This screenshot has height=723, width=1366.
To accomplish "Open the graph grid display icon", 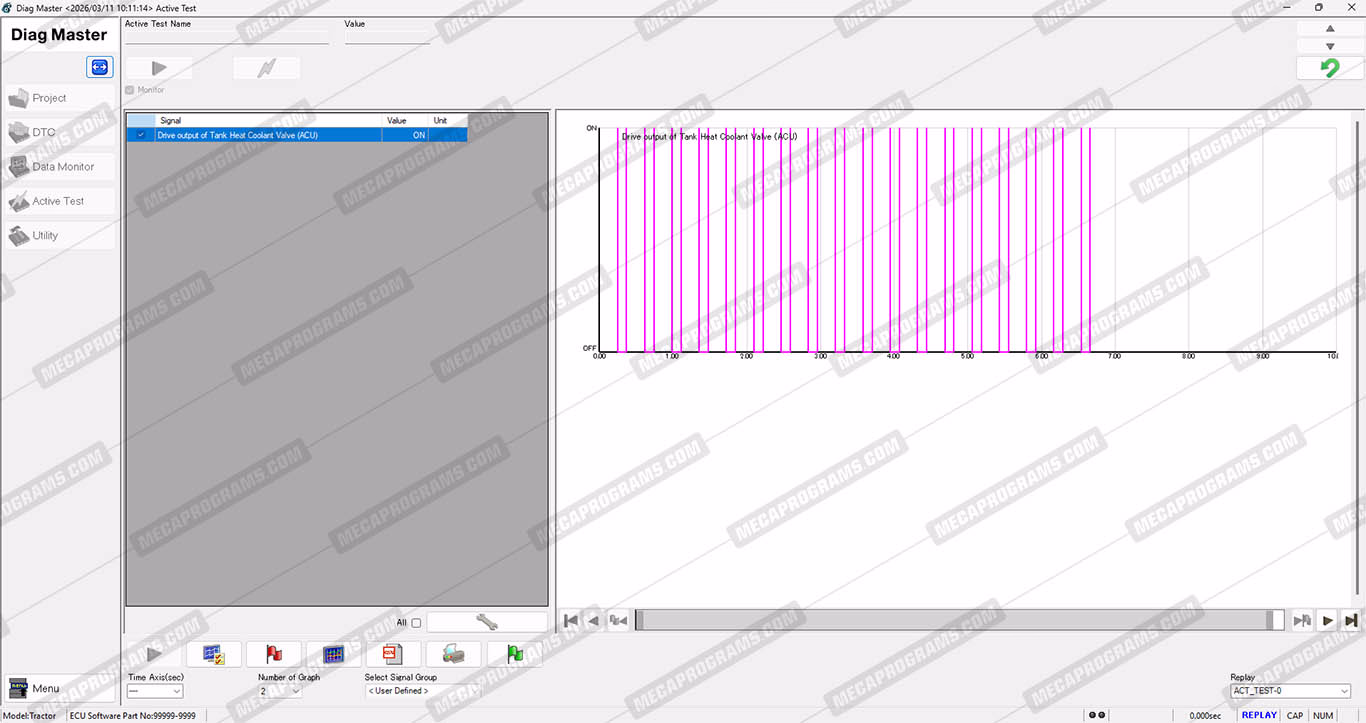I will point(333,654).
